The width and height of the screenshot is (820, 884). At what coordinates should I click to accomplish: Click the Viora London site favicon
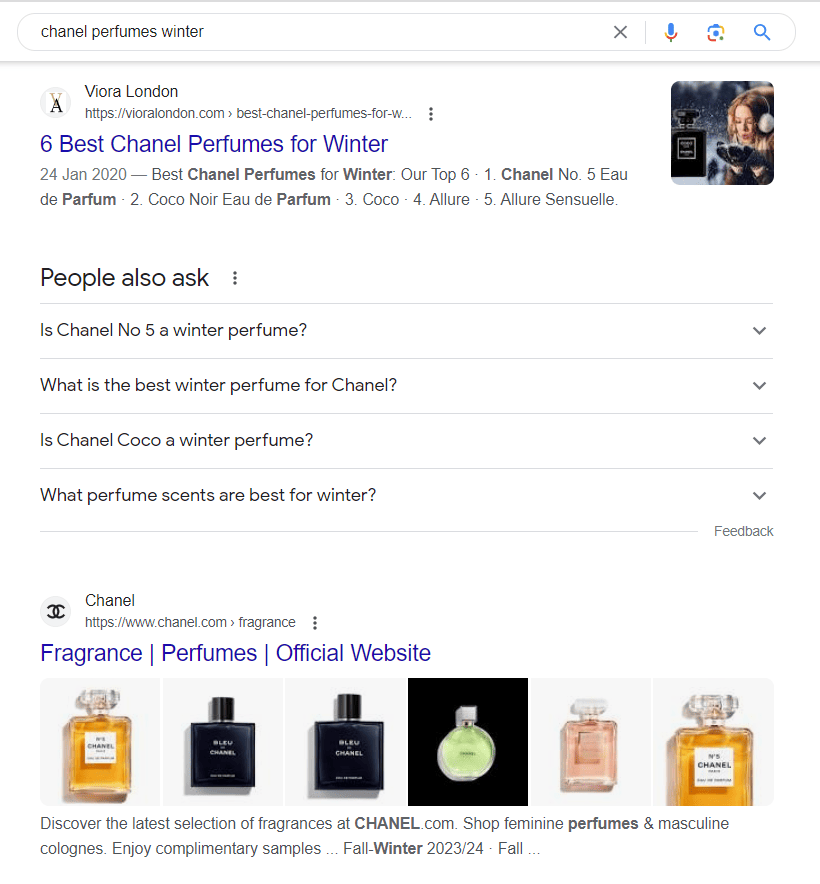(56, 102)
